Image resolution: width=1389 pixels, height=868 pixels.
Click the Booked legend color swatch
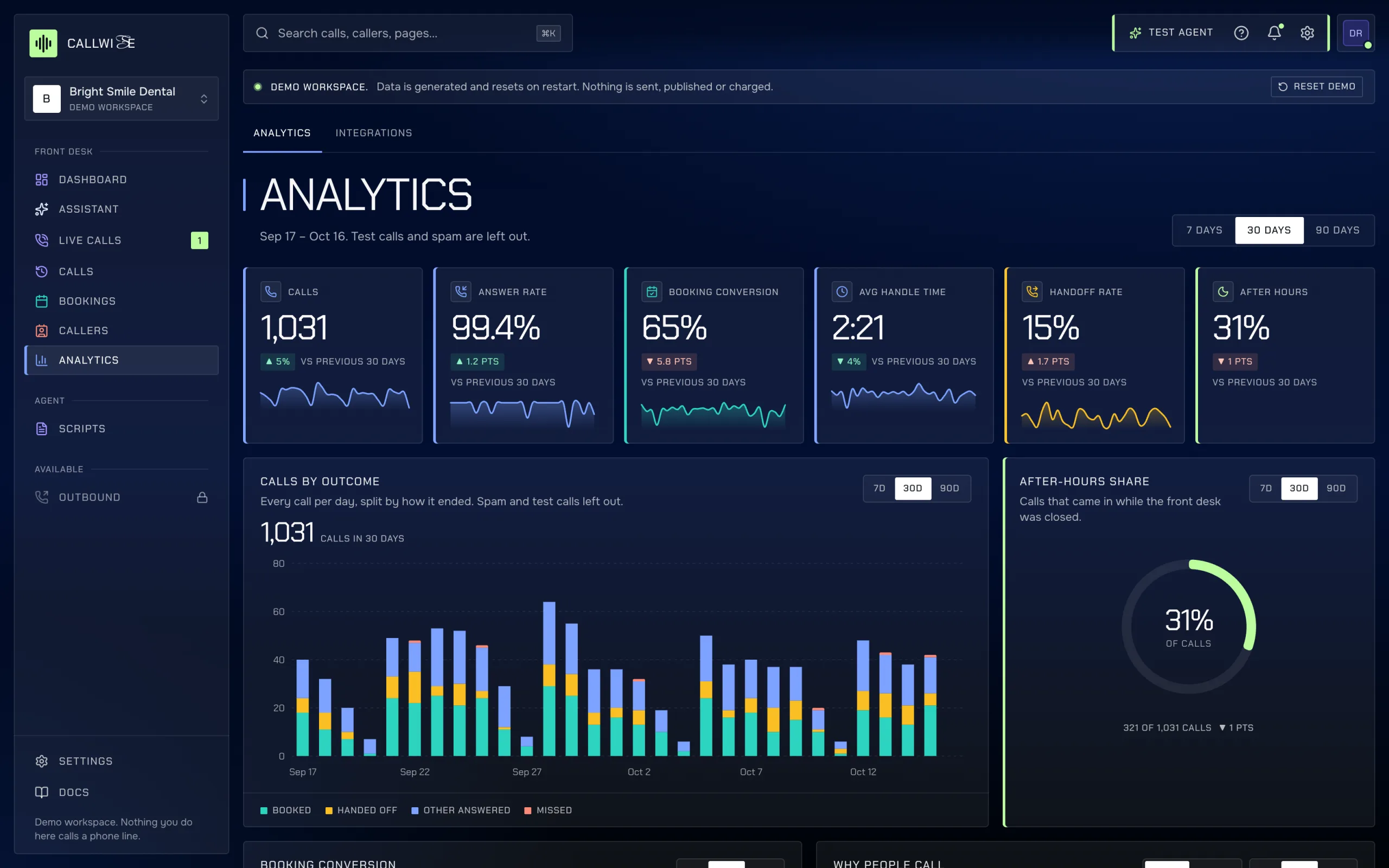(264, 810)
